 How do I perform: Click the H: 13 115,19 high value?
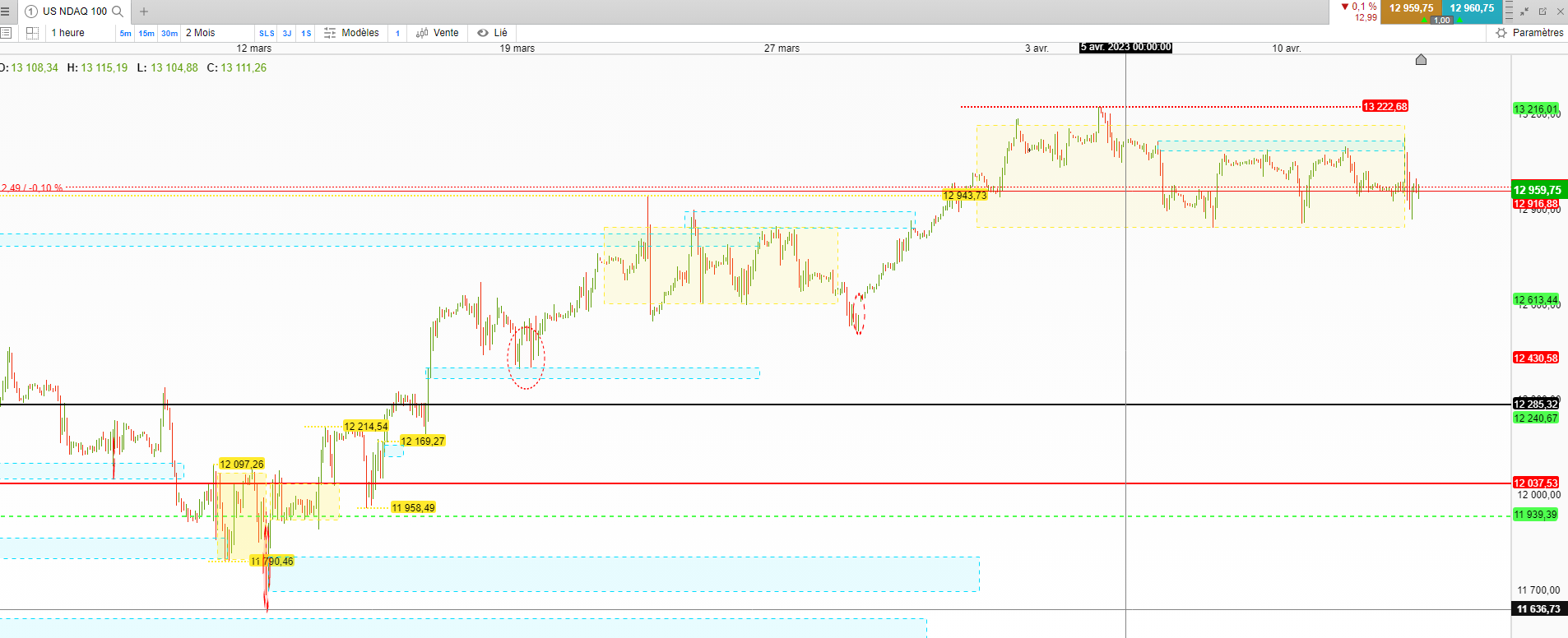point(98,68)
